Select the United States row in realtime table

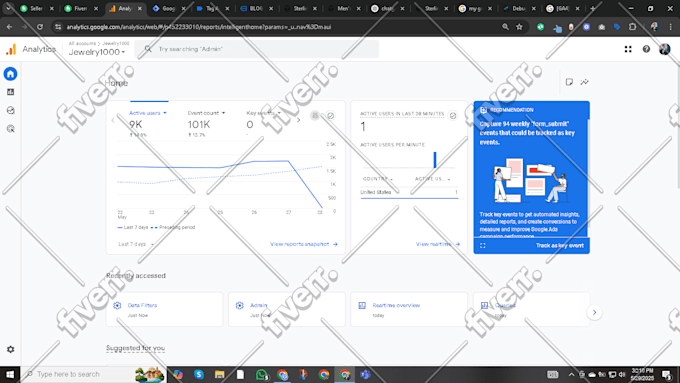pos(409,192)
